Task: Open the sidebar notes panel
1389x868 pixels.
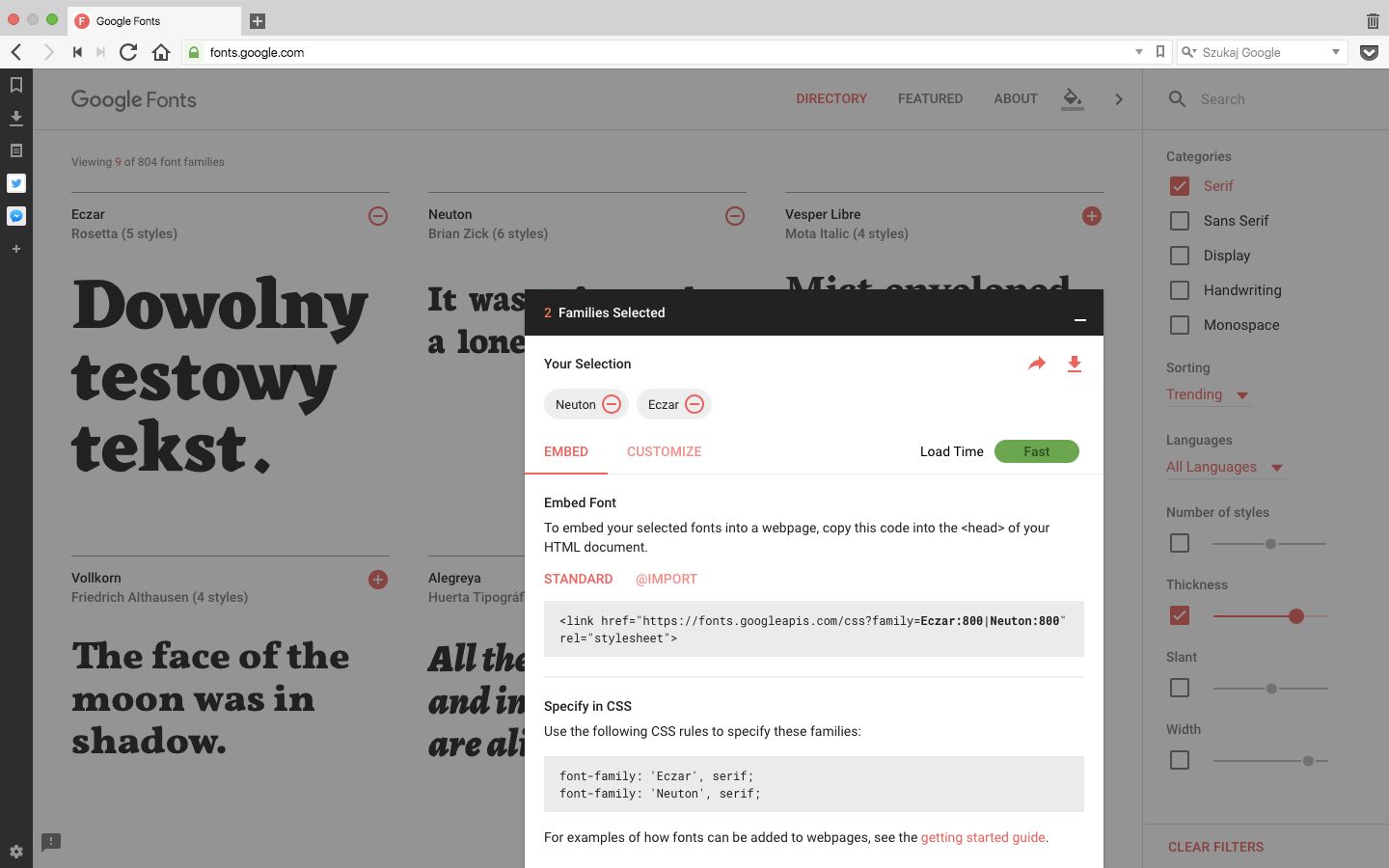Action: click(x=16, y=150)
